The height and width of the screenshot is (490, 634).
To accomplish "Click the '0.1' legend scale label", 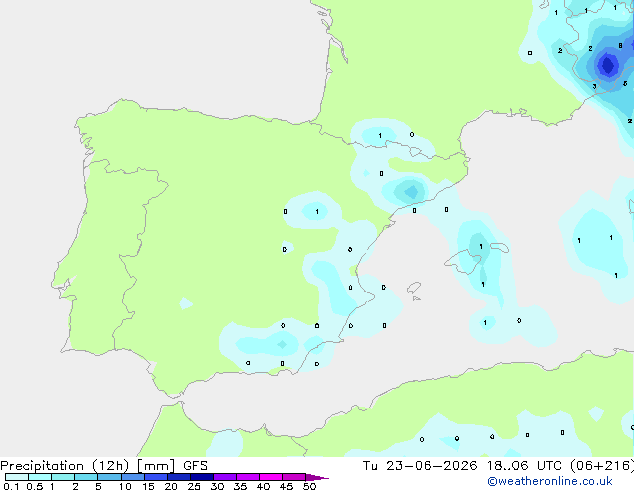I will (x=11, y=486).
